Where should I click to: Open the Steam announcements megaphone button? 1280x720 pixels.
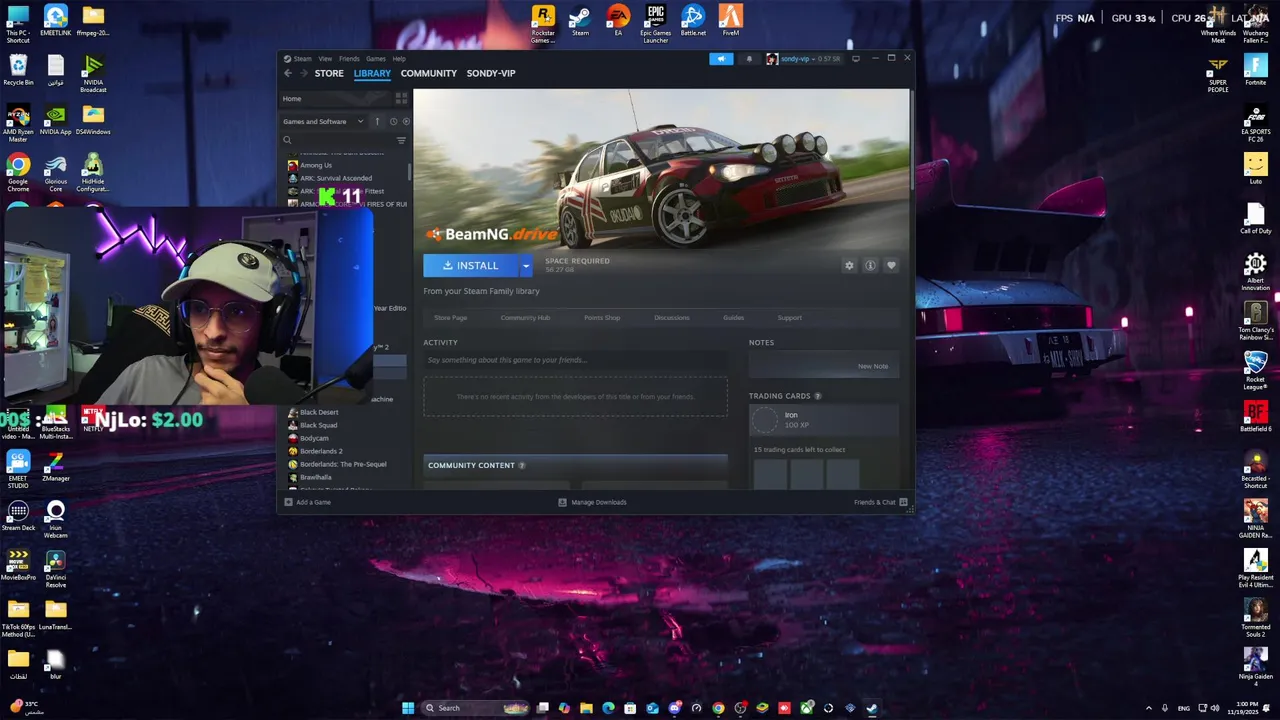pyautogui.click(x=721, y=59)
